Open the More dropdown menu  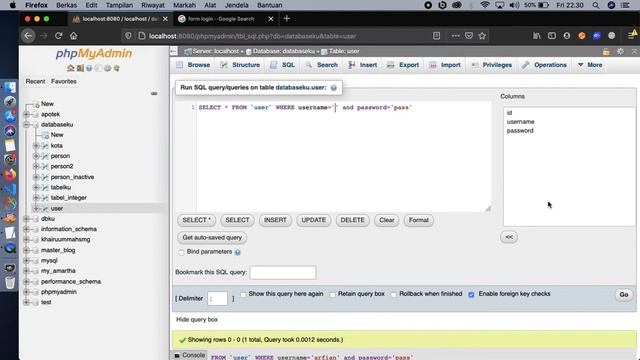590,65
